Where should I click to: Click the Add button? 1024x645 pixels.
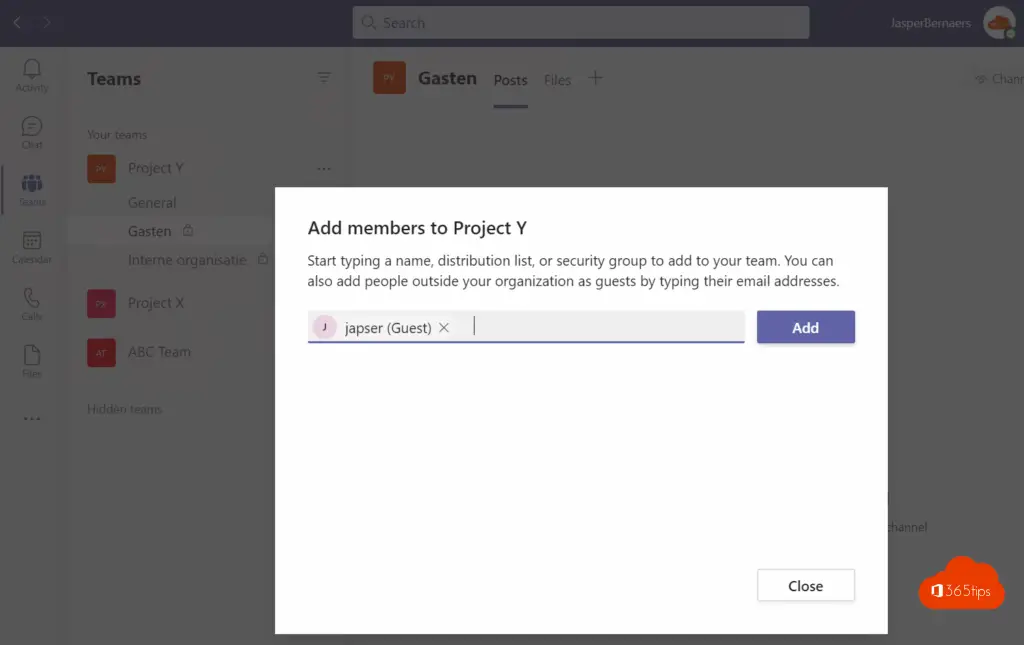click(805, 327)
